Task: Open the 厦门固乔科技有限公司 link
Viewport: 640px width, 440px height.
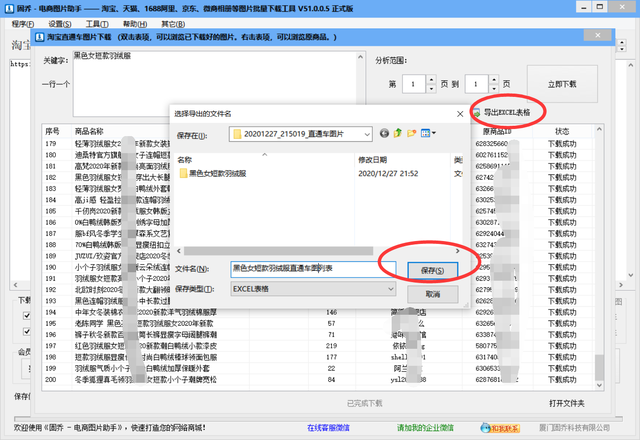Action: (x=575, y=428)
